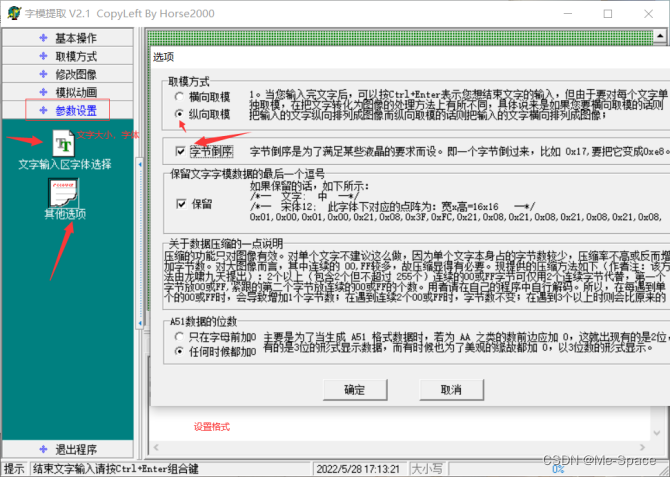Click the 关于数据压缩的一点说明 heading

[x=226, y=244]
